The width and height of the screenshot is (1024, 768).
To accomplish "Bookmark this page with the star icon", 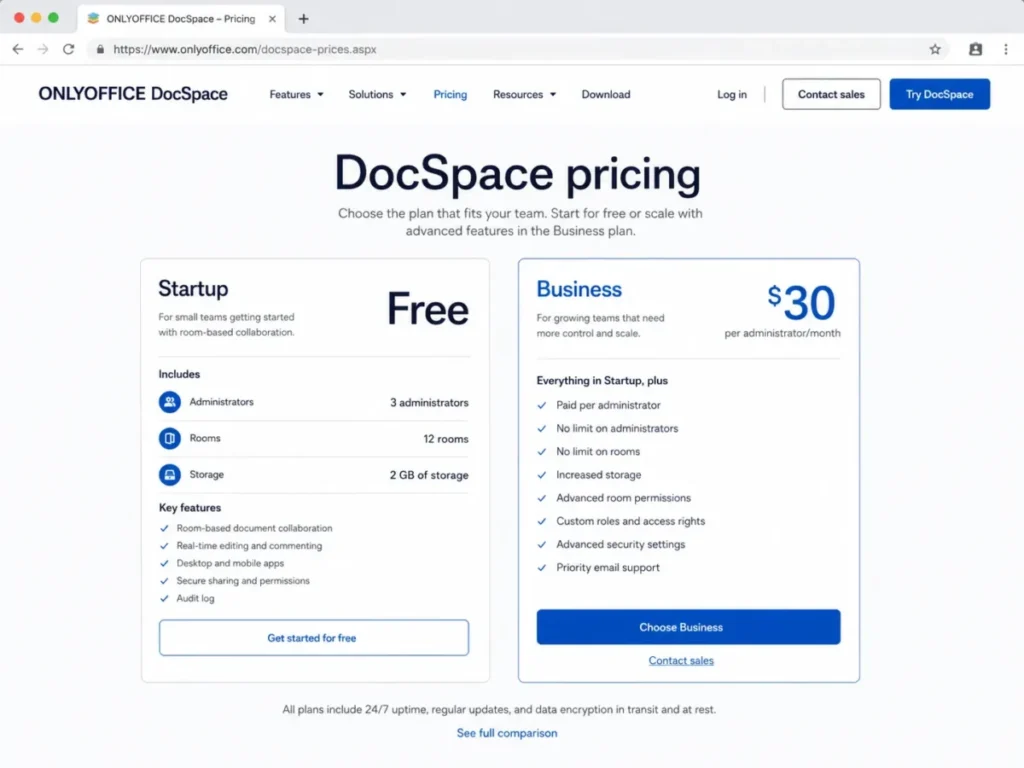I will tap(935, 49).
